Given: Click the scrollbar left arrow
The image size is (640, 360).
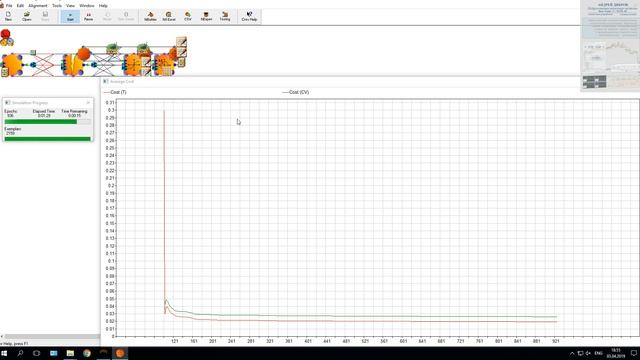Looking at the screenshot, I should point(2,337).
